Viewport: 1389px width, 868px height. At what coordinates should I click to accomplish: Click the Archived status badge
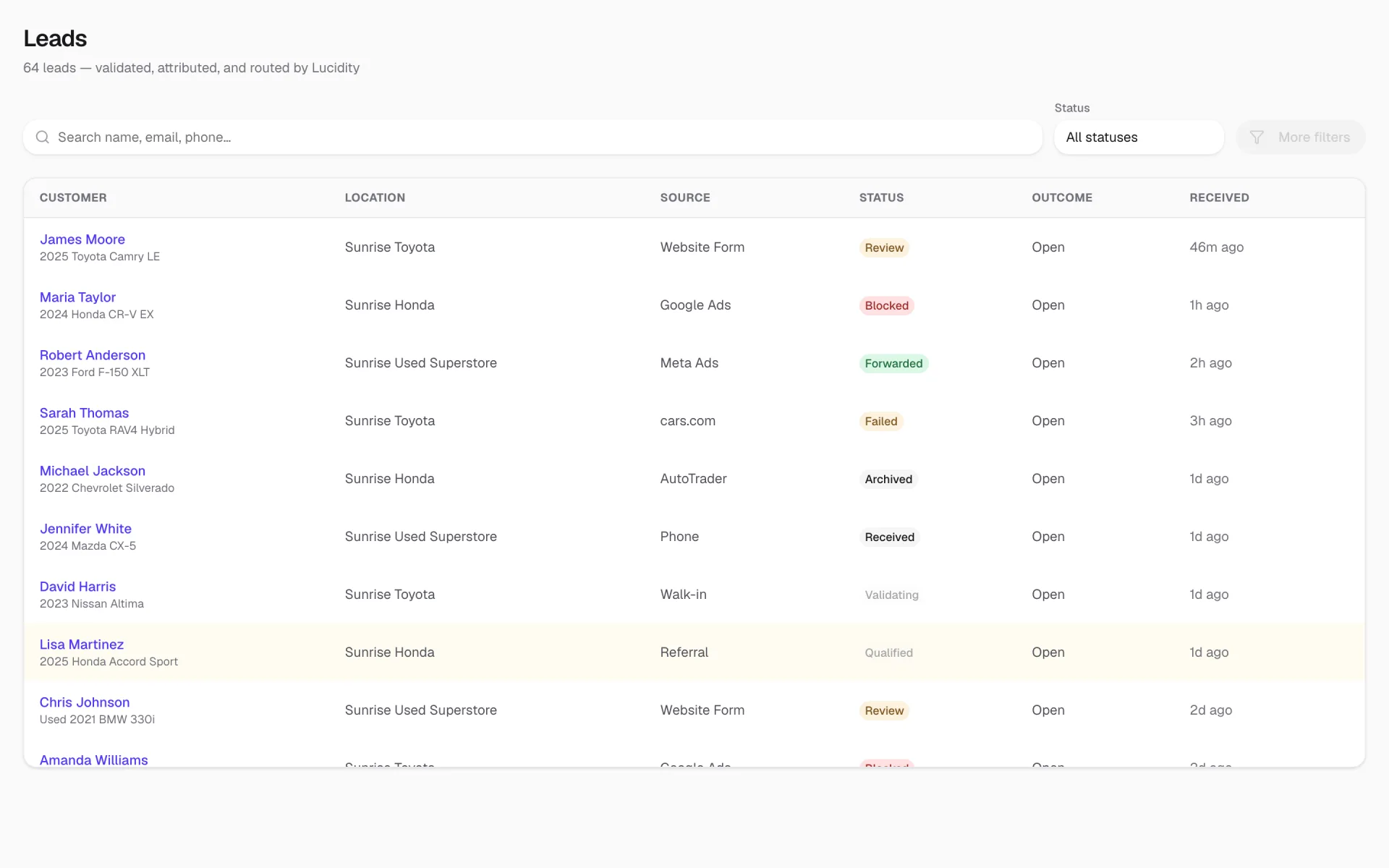point(888,479)
